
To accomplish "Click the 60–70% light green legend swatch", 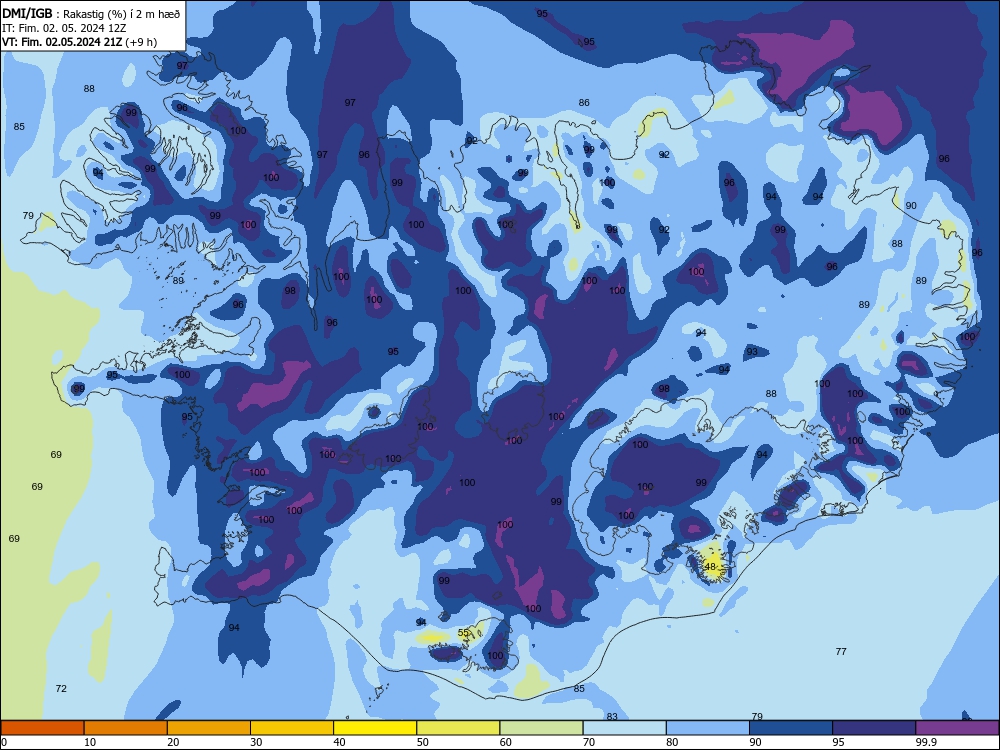I will click(541, 728).
